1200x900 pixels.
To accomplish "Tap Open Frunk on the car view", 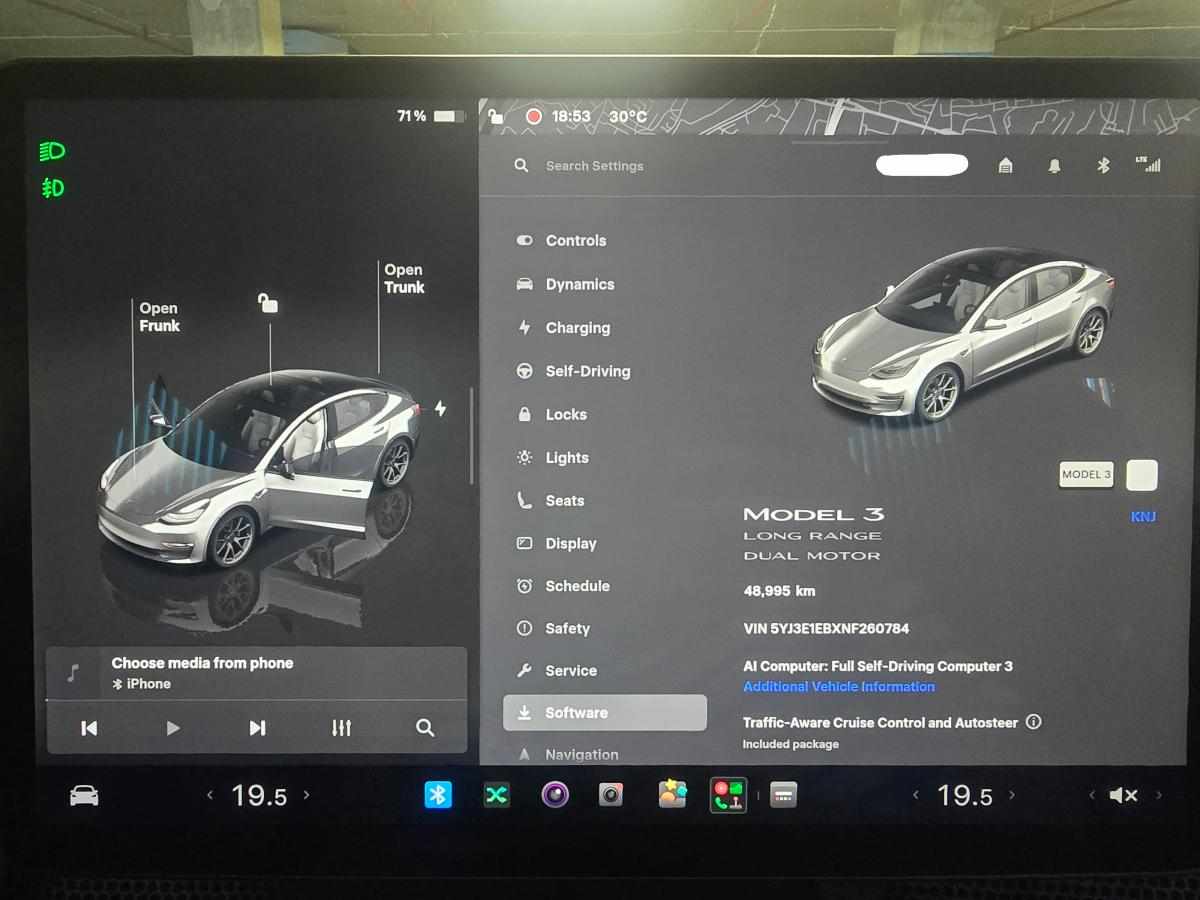I will tap(159, 317).
